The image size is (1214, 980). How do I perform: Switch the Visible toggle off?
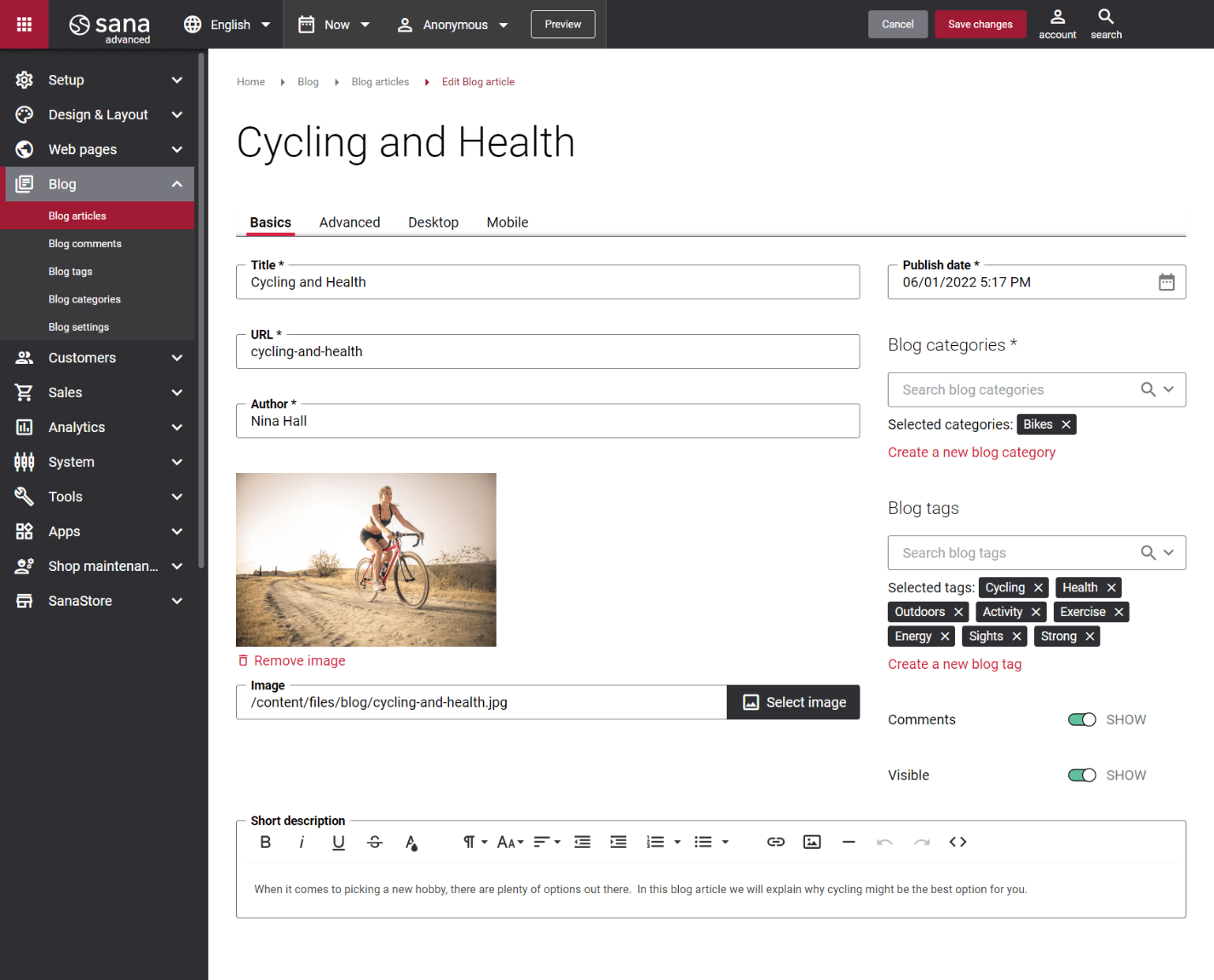click(1082, 775)
